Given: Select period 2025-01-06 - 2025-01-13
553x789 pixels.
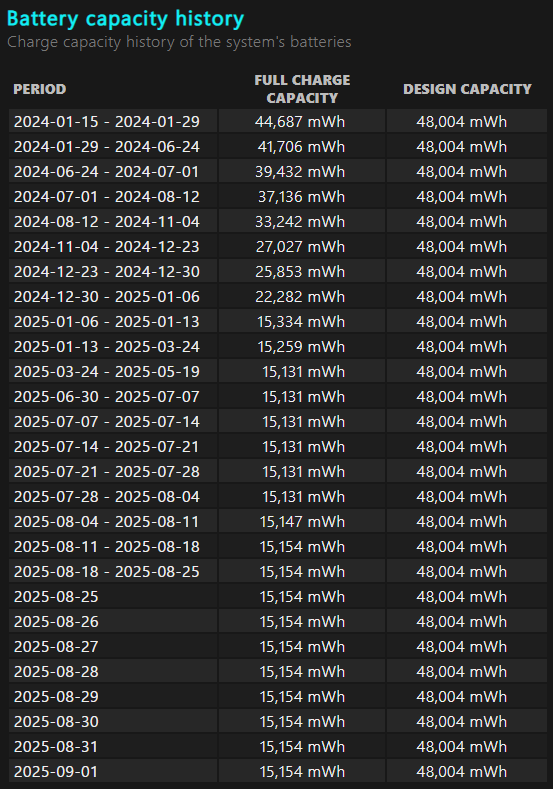Looking at the screenshot, I should [x=107, y=322].
